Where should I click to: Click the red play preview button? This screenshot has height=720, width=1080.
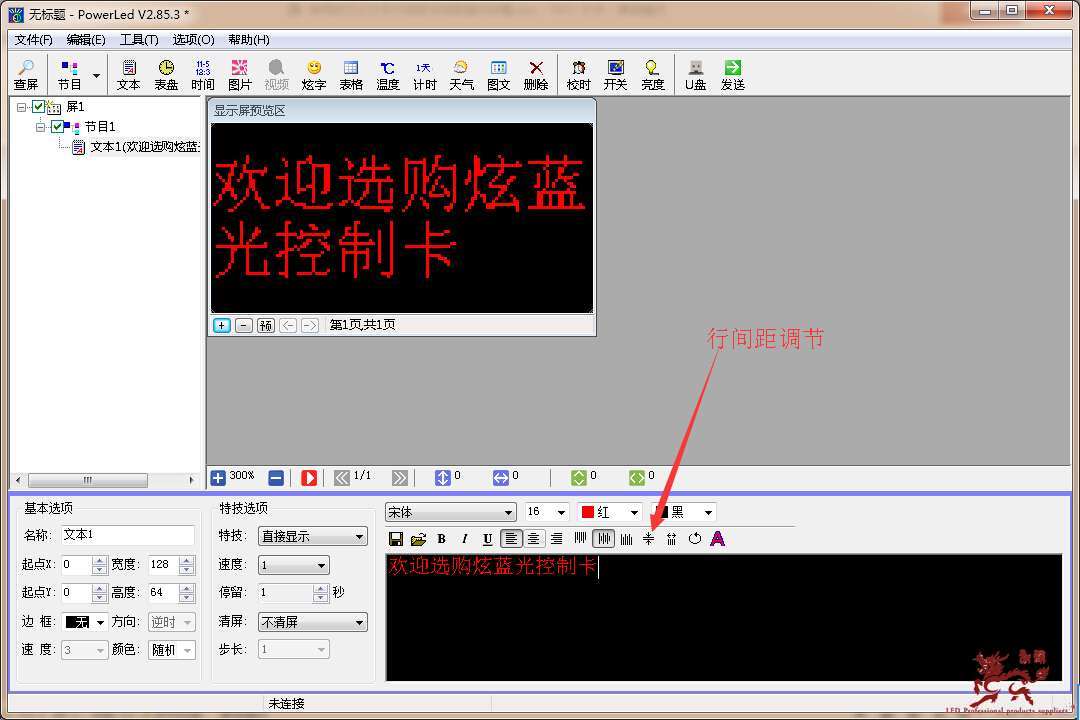(x=309, y=477)
